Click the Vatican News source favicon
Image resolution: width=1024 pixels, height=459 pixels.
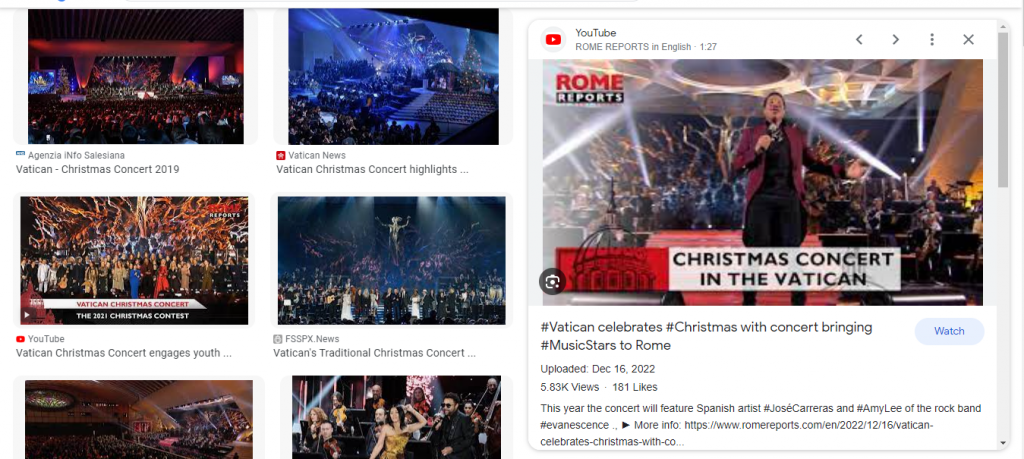[x=281, y=155]
